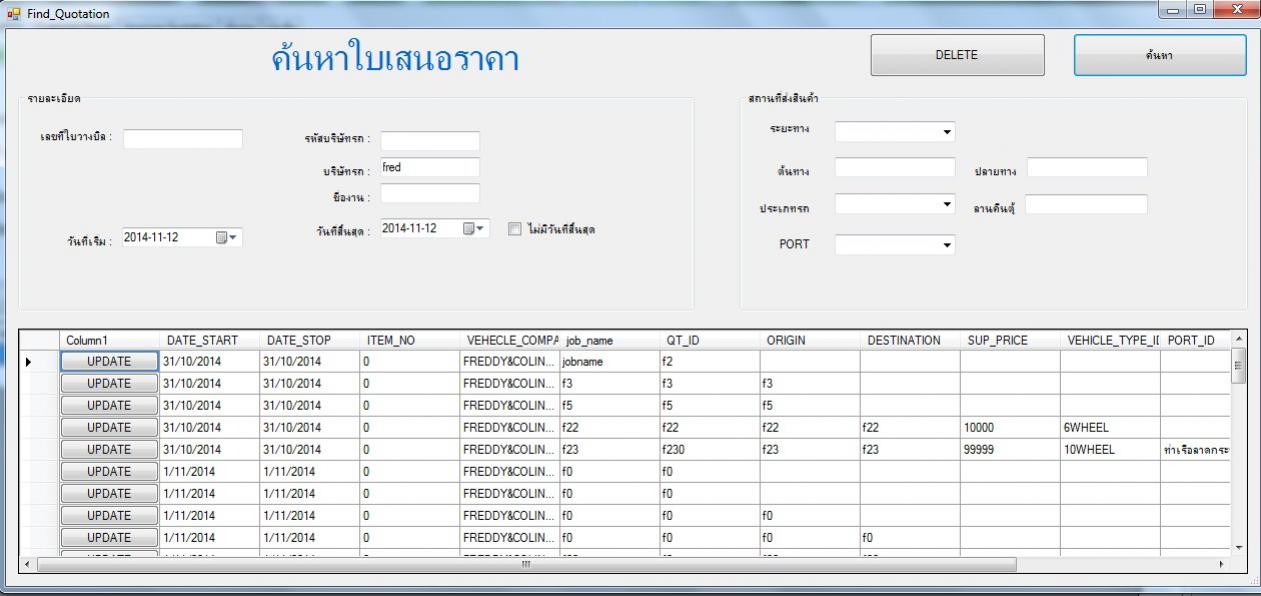
Task: Tick the ไม่มีวันที่สิ้นสุด checkbox
Action: pyautogui.click(x=514, y=228)
